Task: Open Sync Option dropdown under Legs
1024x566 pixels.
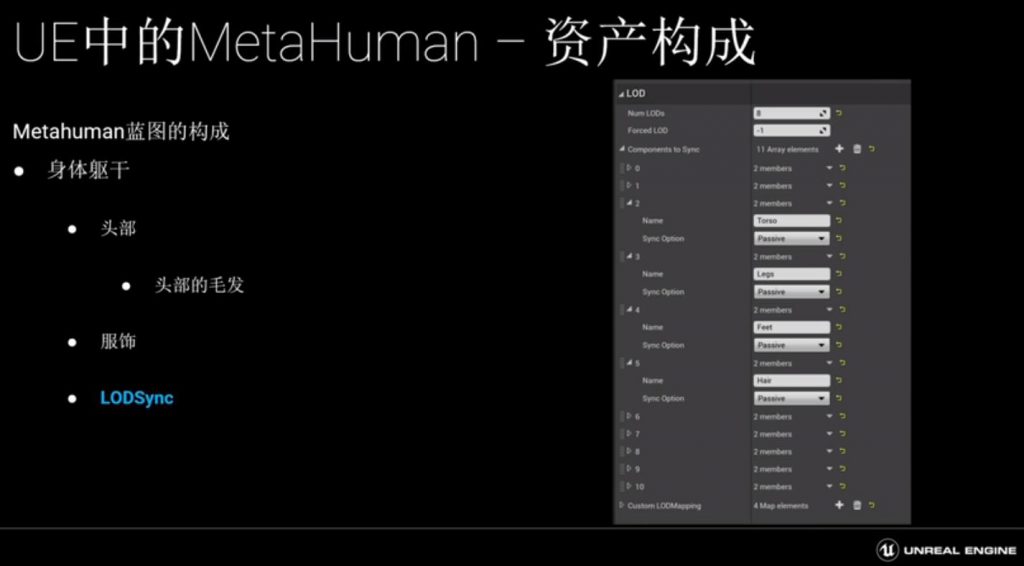Action: [x=792, y=292]
